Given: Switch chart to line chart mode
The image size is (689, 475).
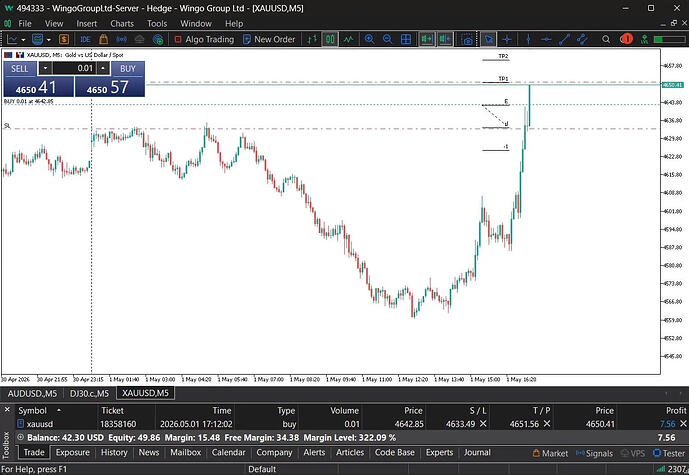Looking at the screenshot, I should pos(348,40).
